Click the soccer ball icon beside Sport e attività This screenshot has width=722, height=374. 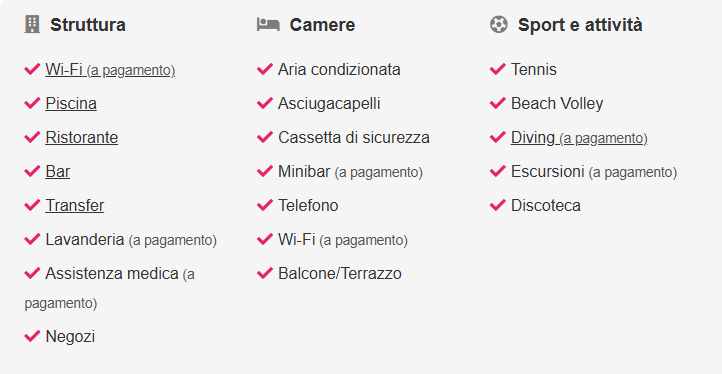499,24
